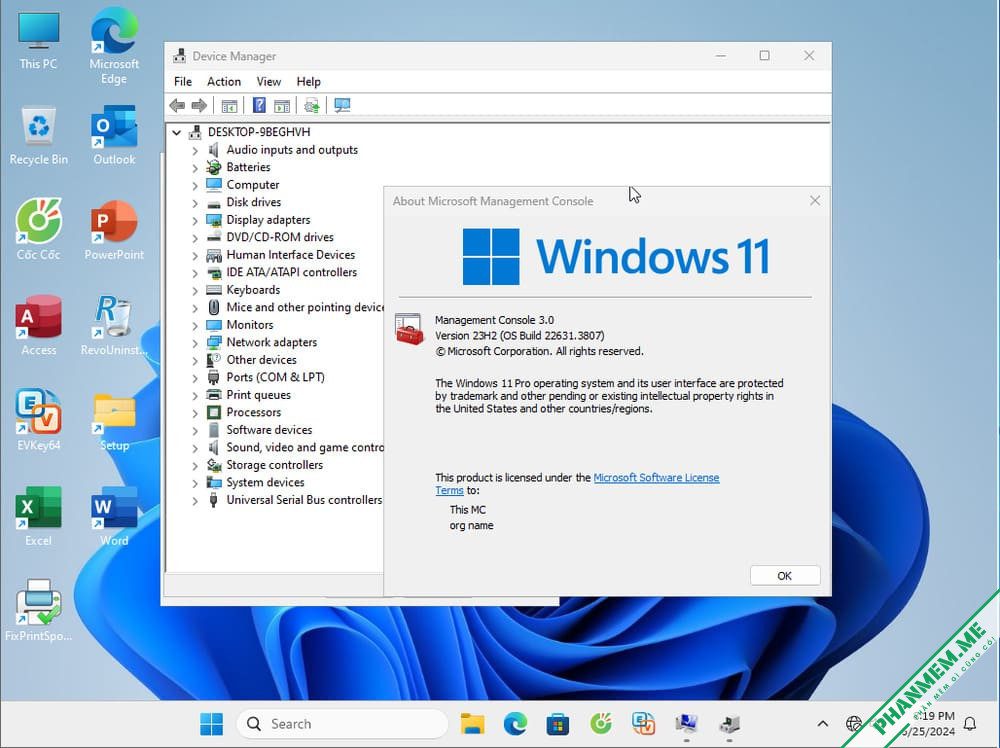
Task: Click the Update device driver toolbar icon
Action: (x=312, y=106)
